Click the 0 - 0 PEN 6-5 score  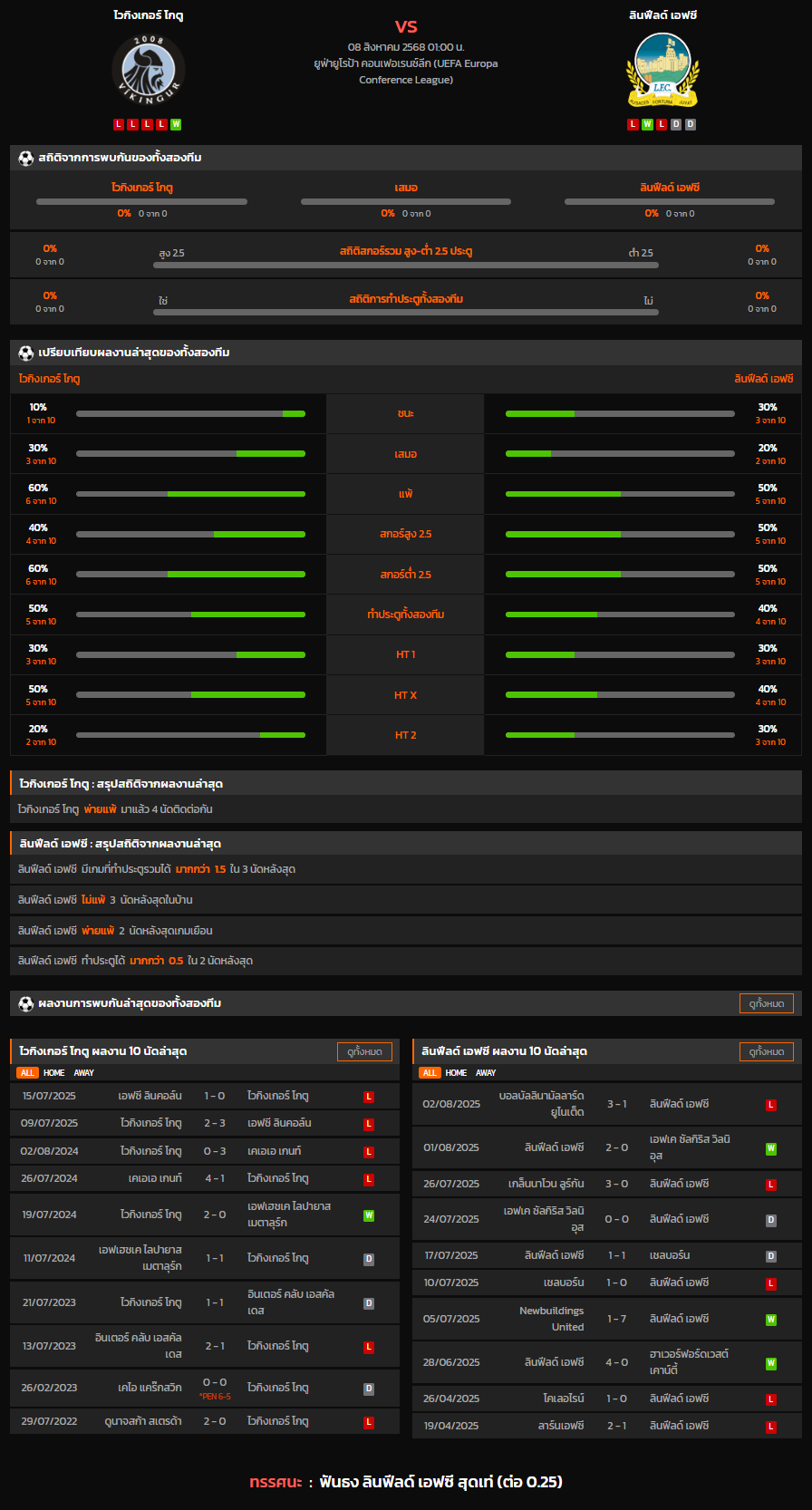tap(215, 1389)
